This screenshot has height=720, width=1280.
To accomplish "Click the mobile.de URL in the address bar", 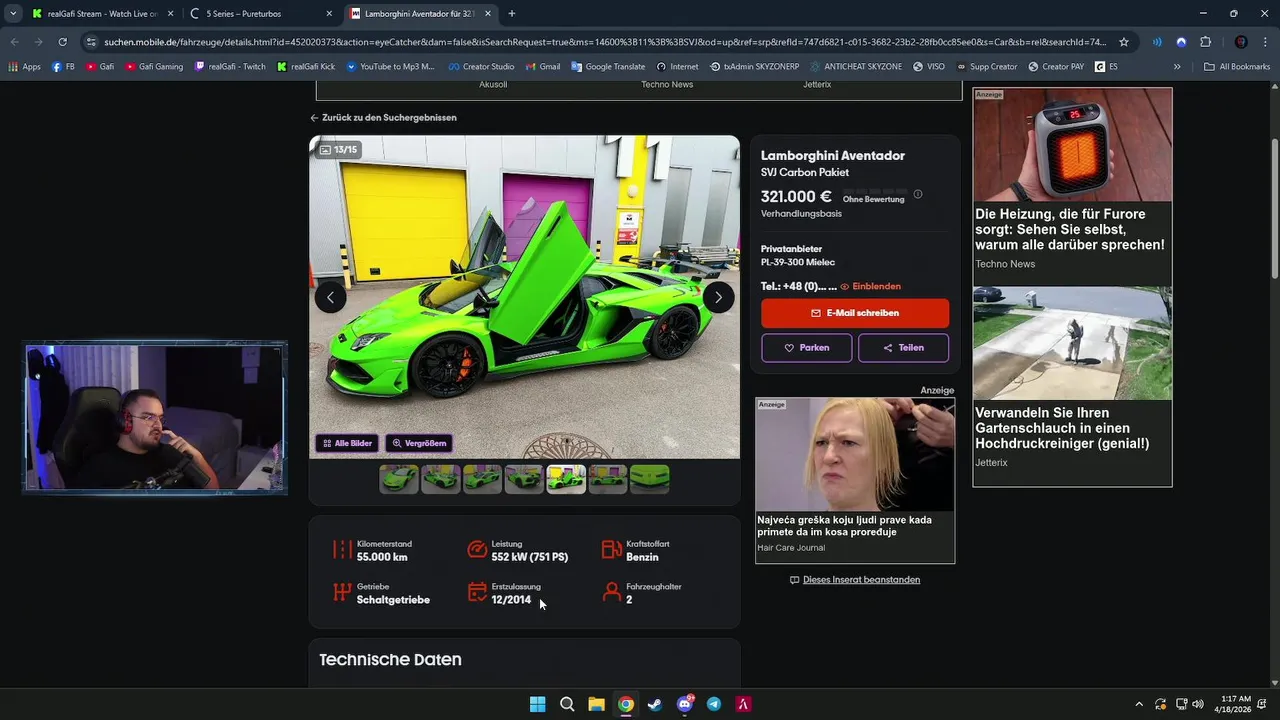I will (x=605, y=42).
